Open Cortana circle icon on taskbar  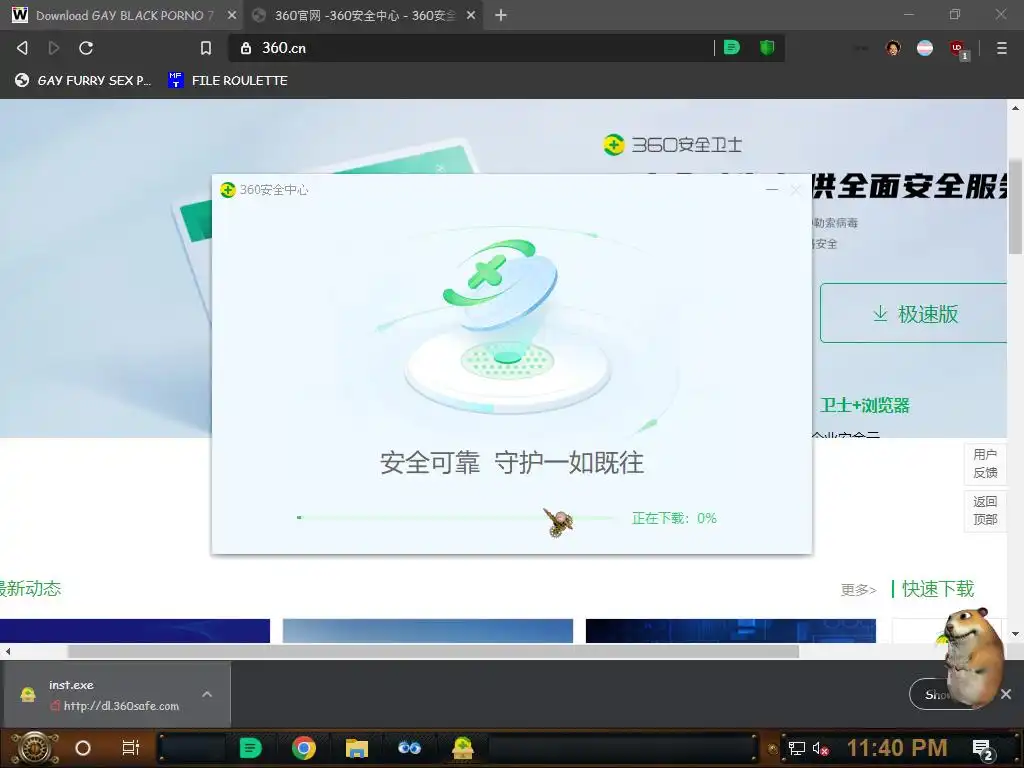pos(83,748)
